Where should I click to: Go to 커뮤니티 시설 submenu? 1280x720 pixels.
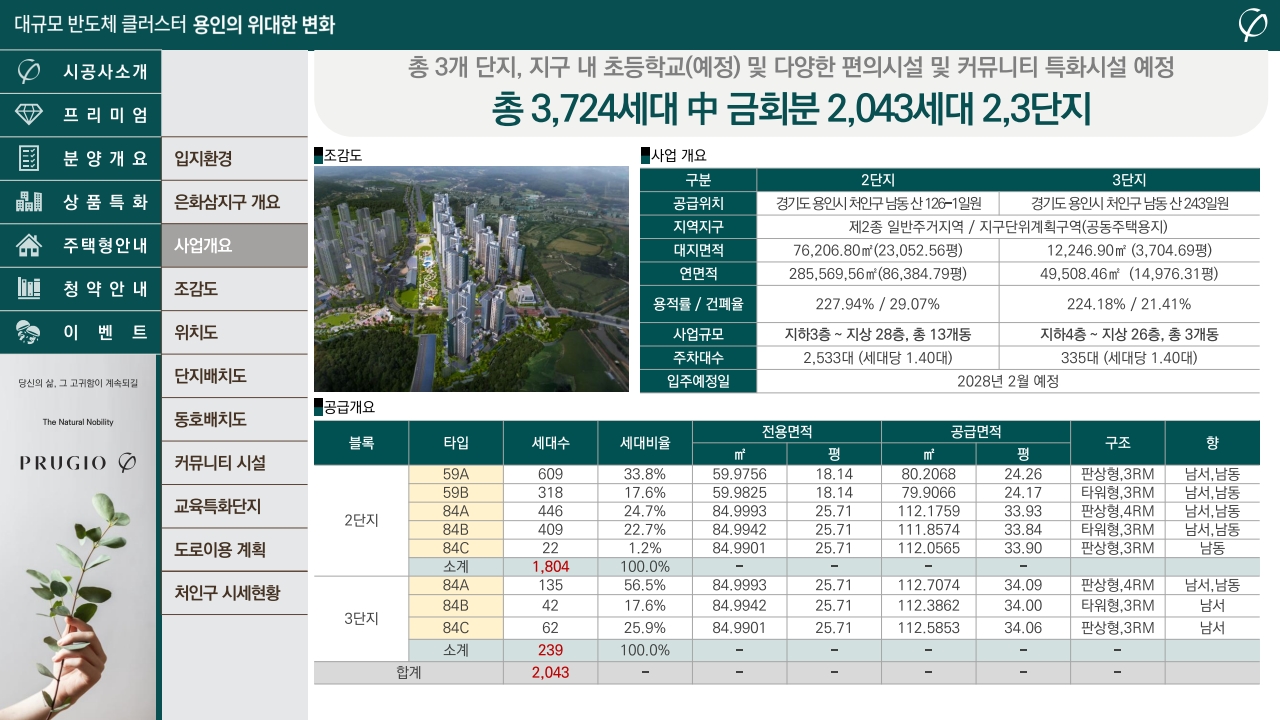pyautogui.click(x=234, y=463)
